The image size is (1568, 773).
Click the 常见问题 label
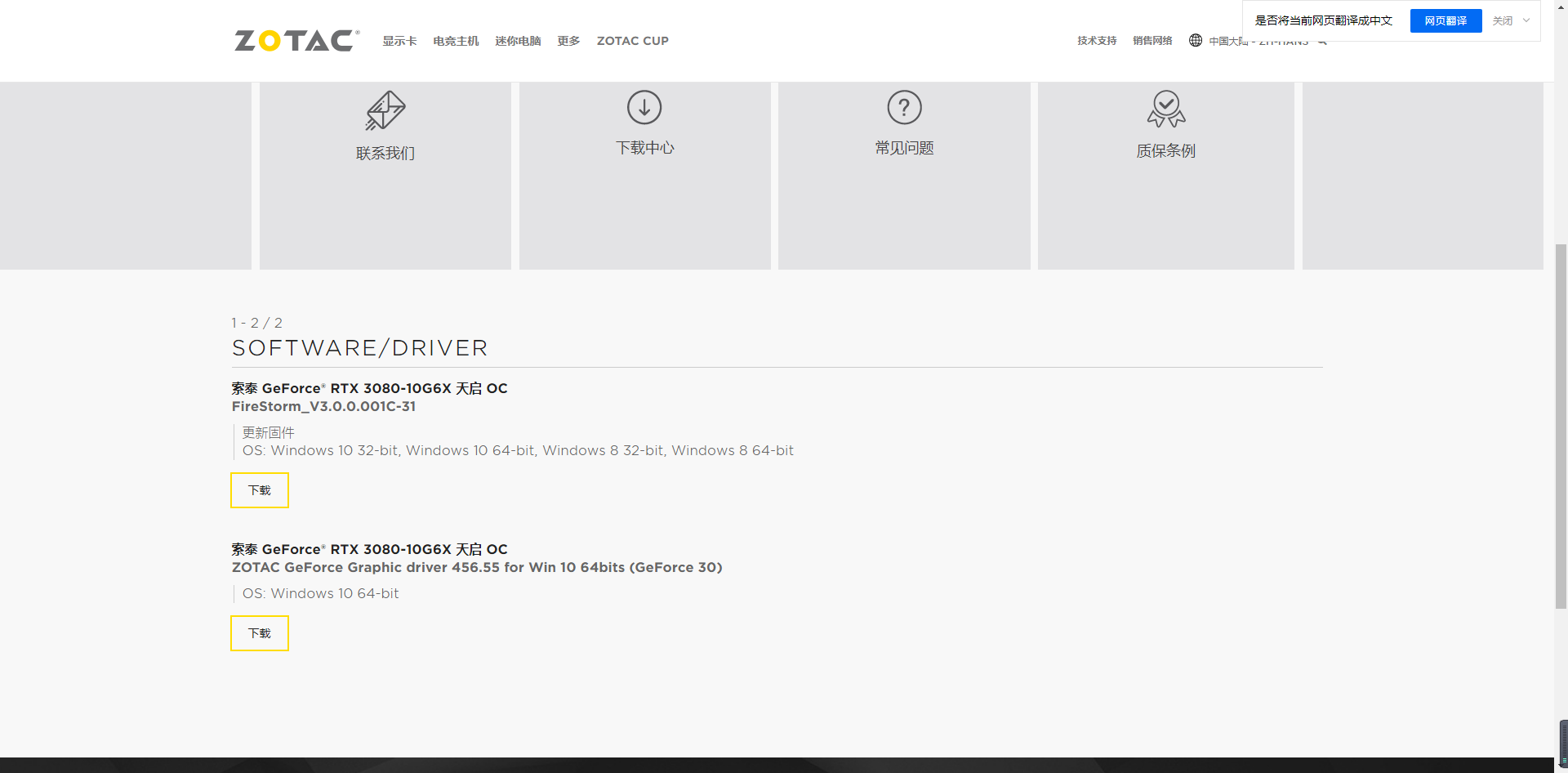904,148
